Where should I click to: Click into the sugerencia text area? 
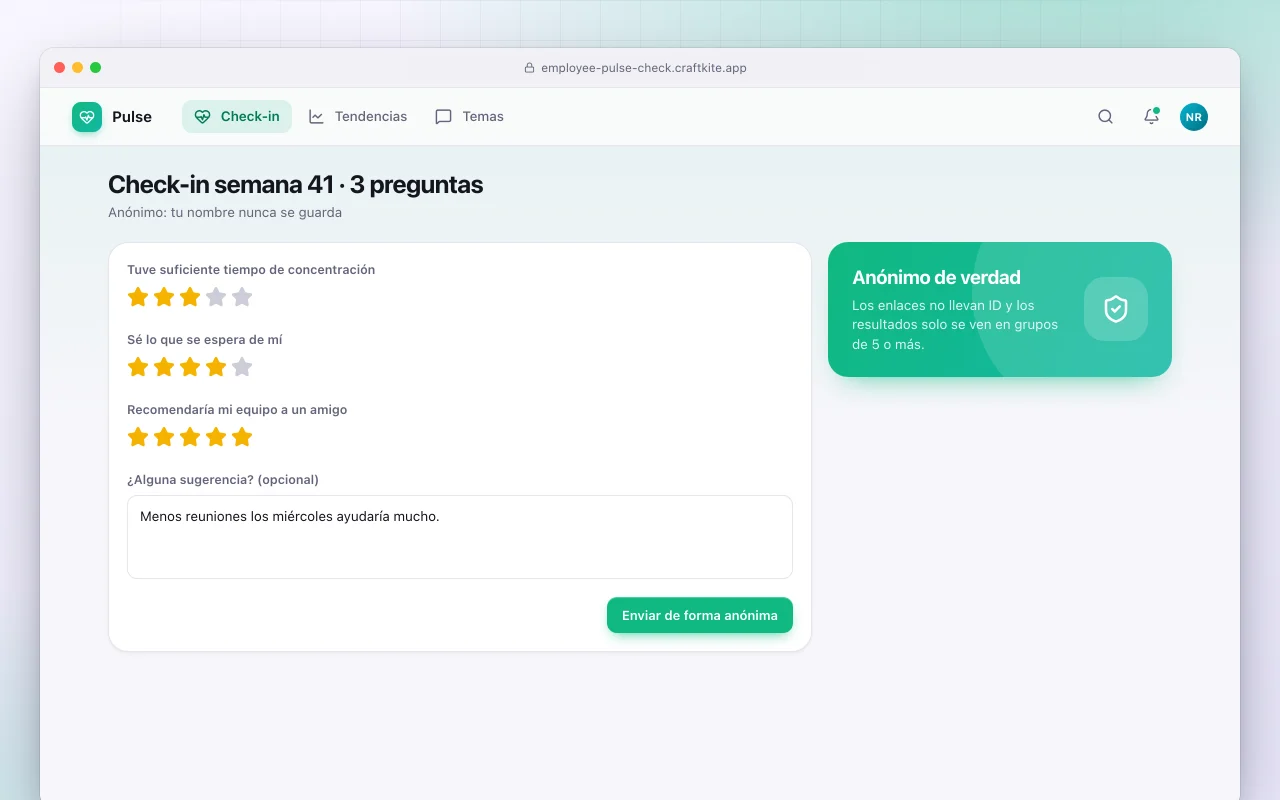[x=460, y=537]
